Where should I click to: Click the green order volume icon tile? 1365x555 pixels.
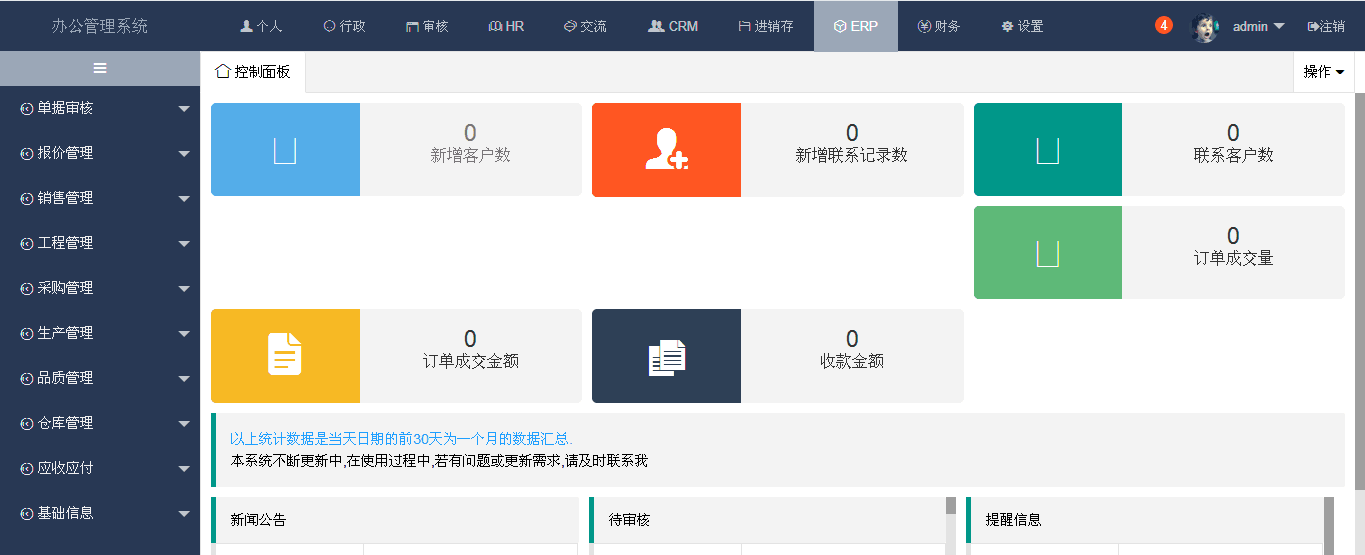pos(1047,253)
